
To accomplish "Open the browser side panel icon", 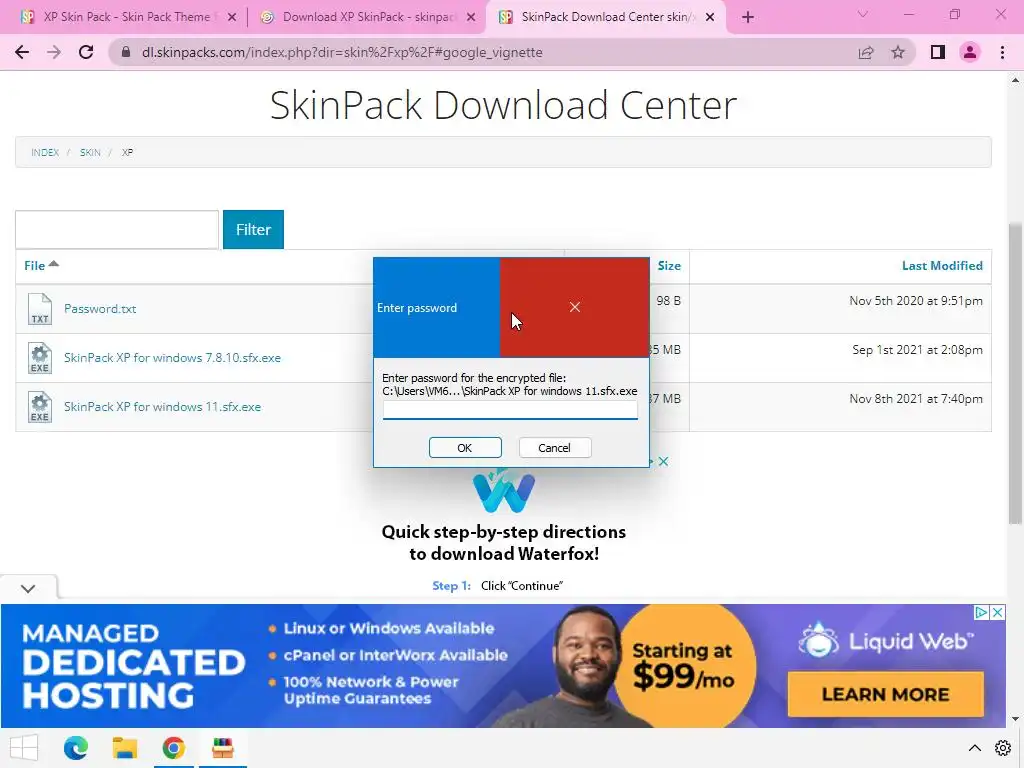I will [x=938, y=52].
